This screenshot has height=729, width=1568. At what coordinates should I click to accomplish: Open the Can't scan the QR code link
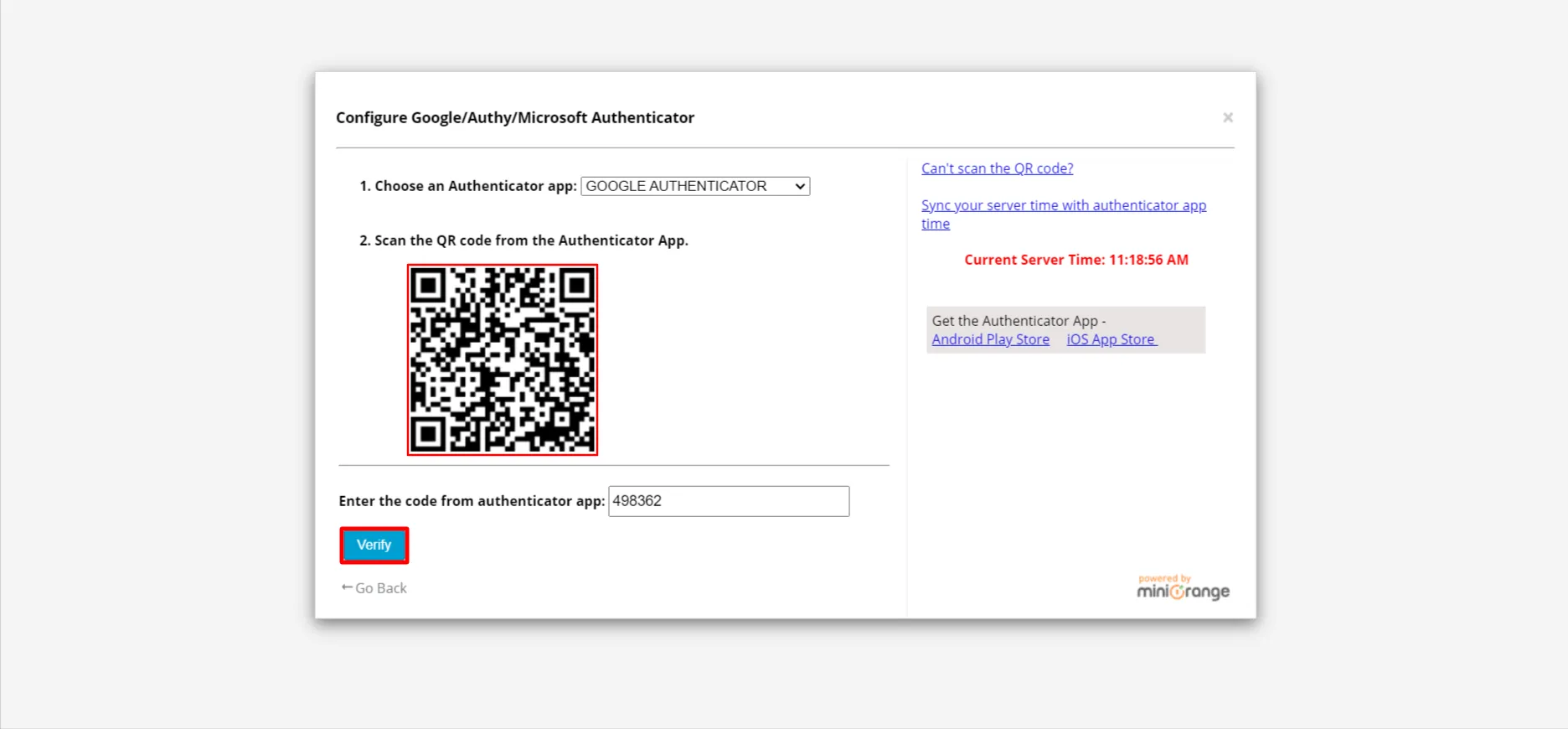coord(997,168)
